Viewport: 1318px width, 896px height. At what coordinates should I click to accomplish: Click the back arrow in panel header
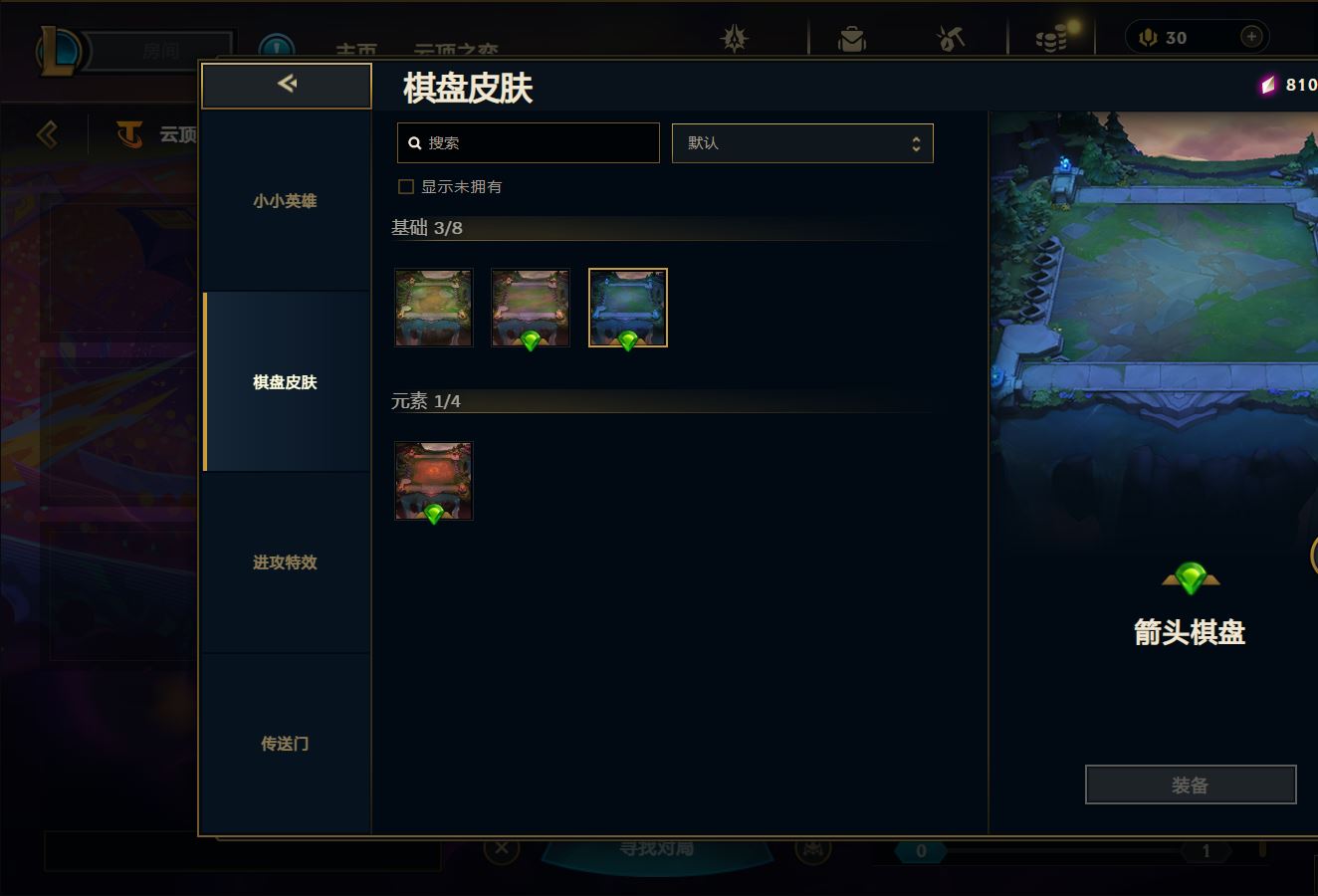tap(287, 85)
